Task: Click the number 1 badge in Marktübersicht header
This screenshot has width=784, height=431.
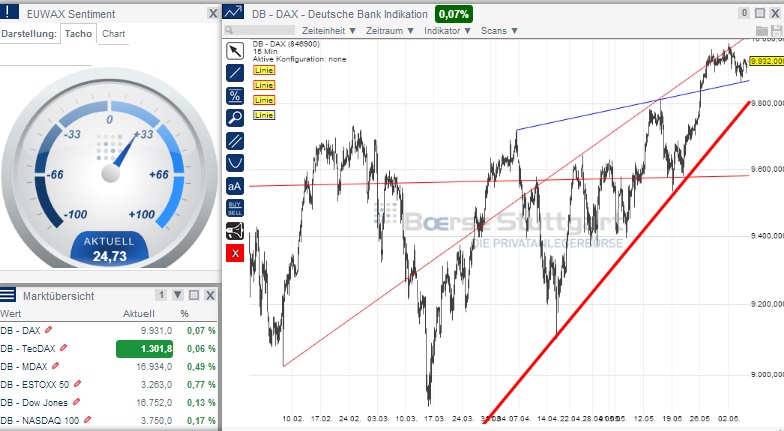Action: coord(161,295)
